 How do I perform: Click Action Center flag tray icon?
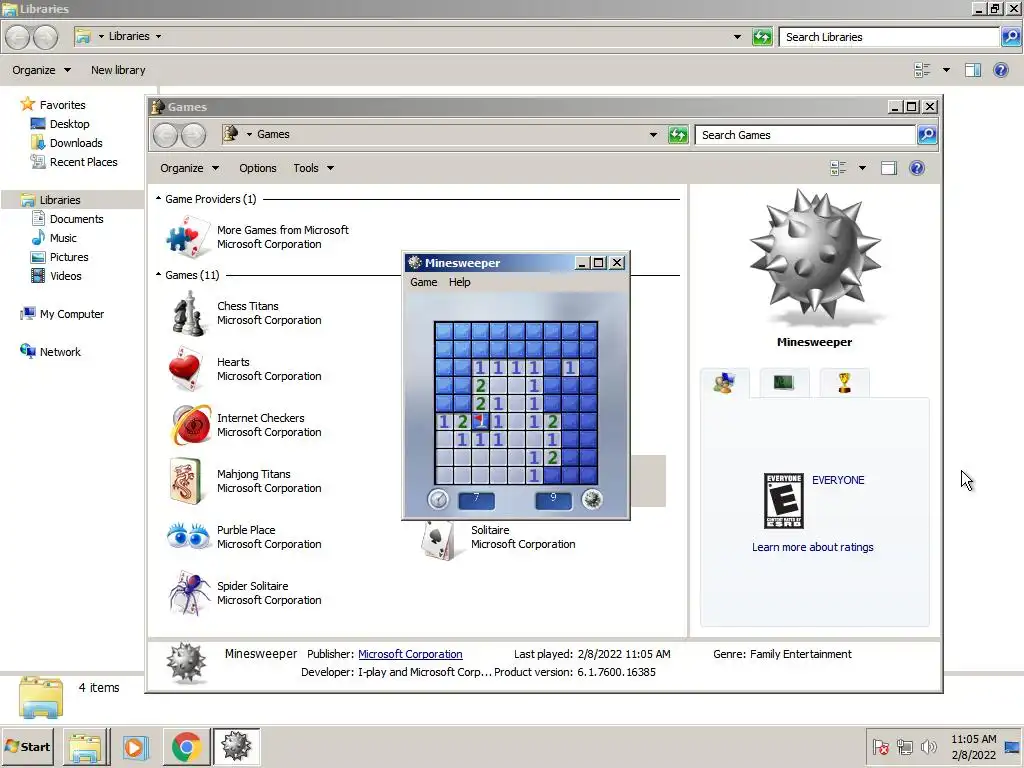[880, 746]
